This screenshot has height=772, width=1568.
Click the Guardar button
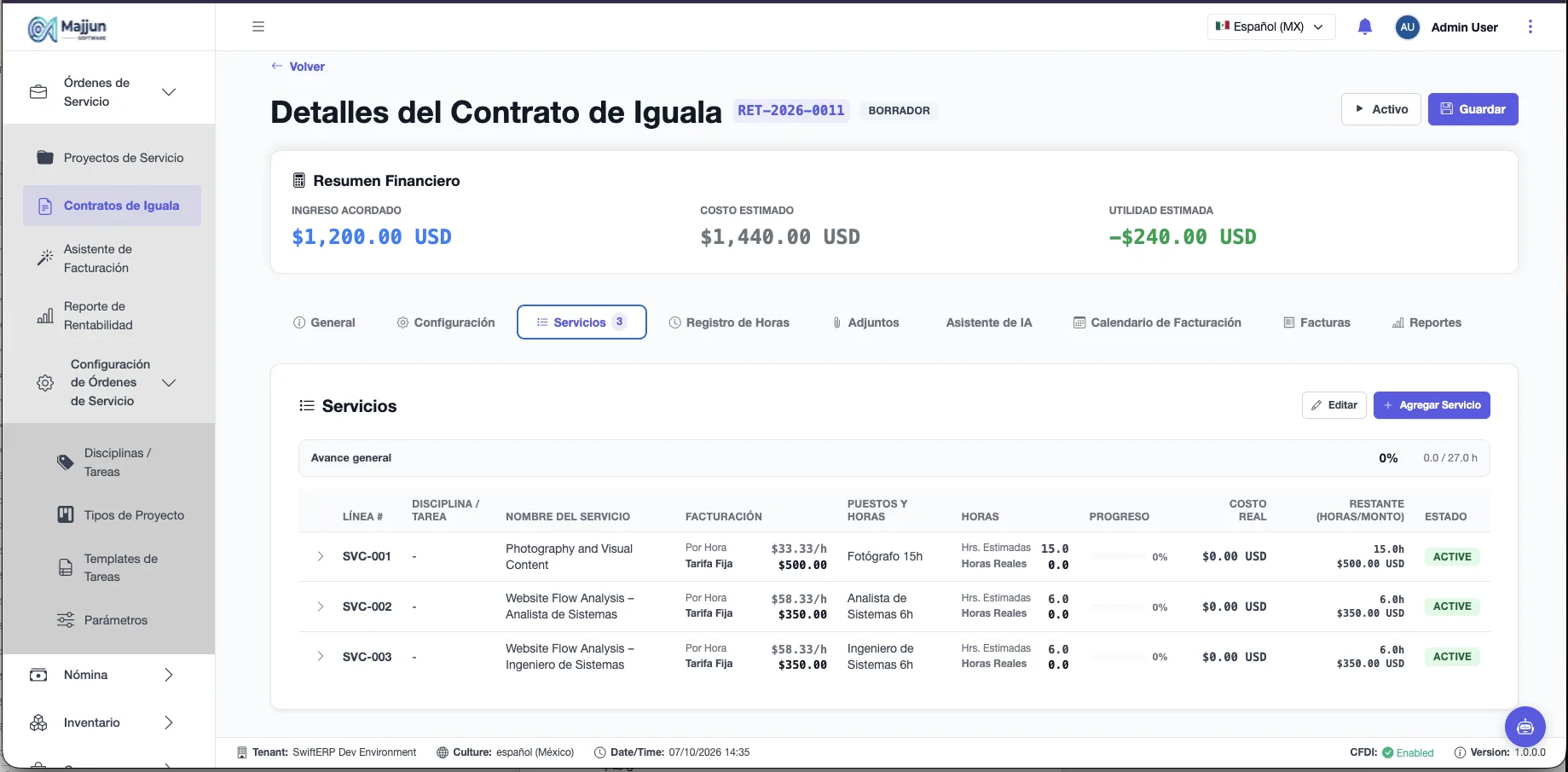[1473, 109]
